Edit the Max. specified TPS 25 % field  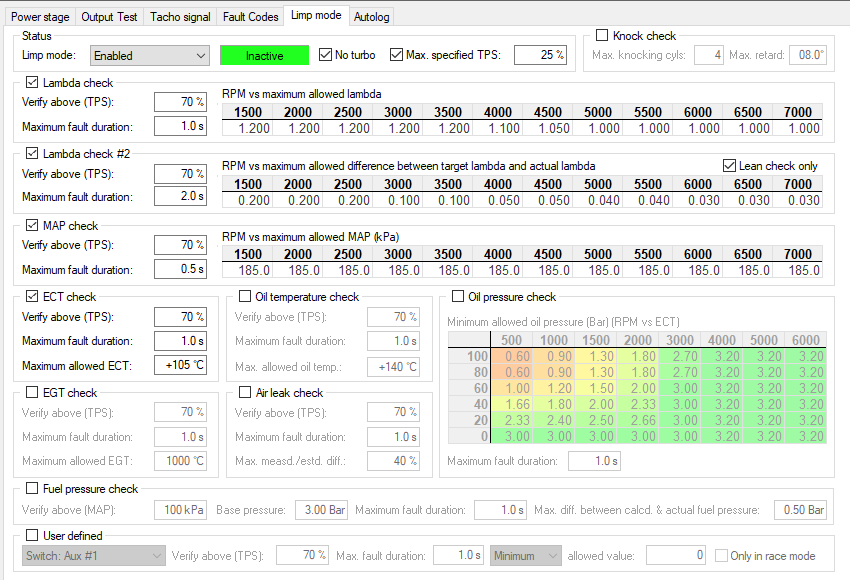[x=540, y=55]
